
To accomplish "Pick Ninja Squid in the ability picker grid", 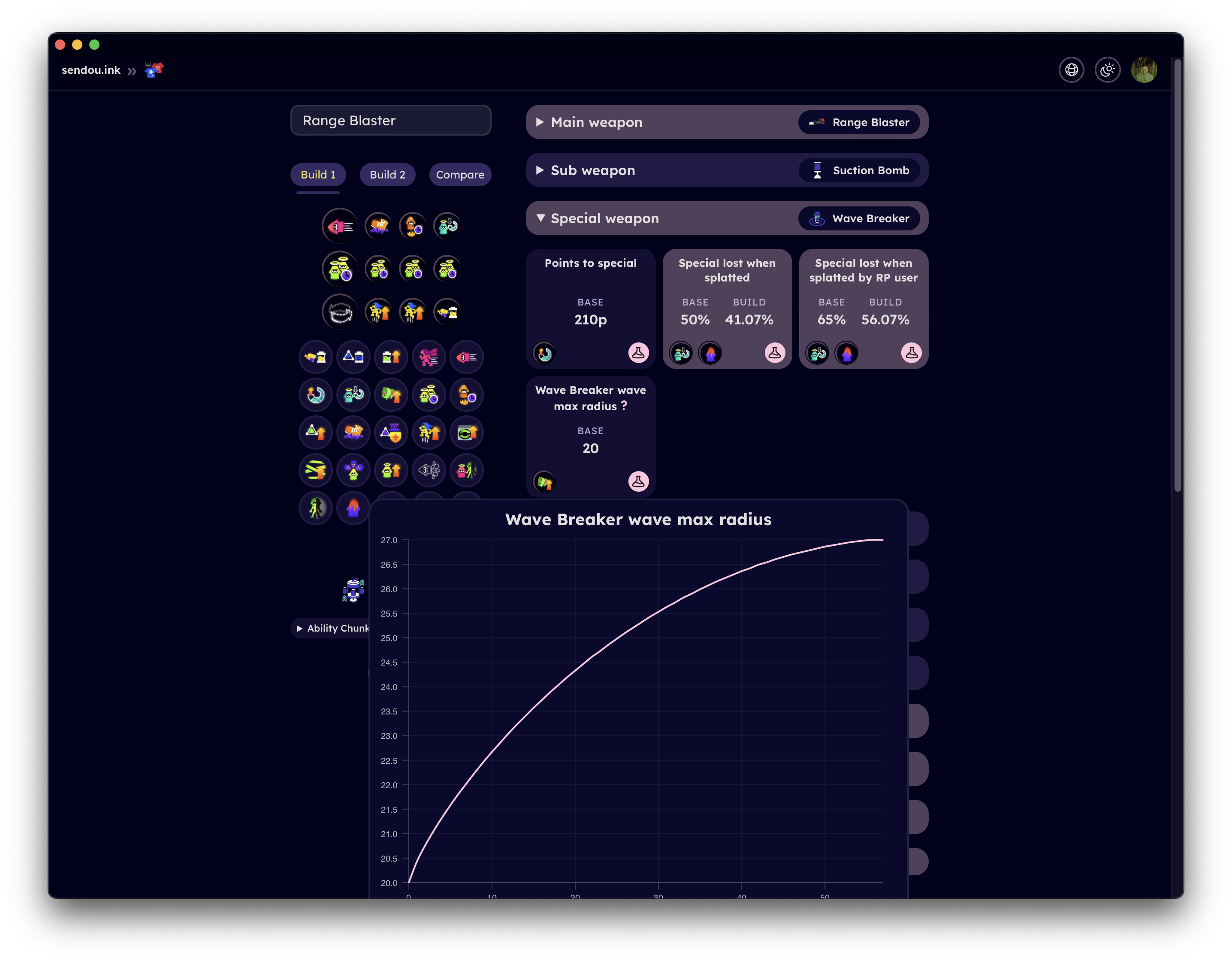I will (x=429, y=470).
